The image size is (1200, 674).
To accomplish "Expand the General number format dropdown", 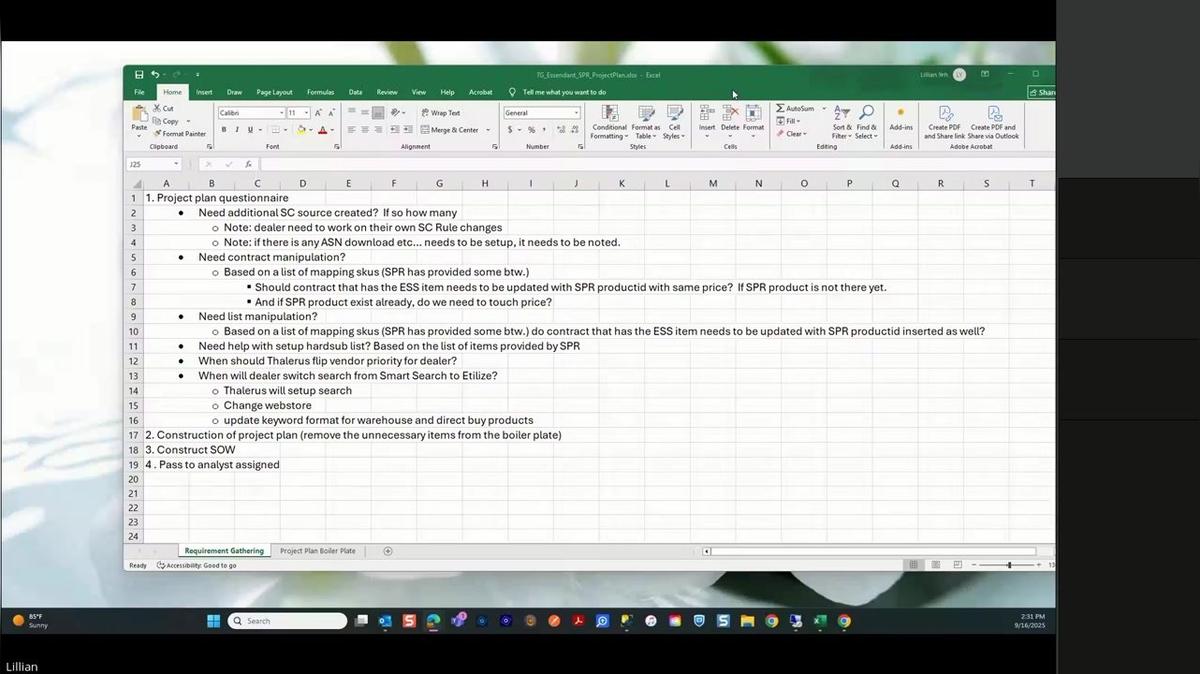I will 576,112.
